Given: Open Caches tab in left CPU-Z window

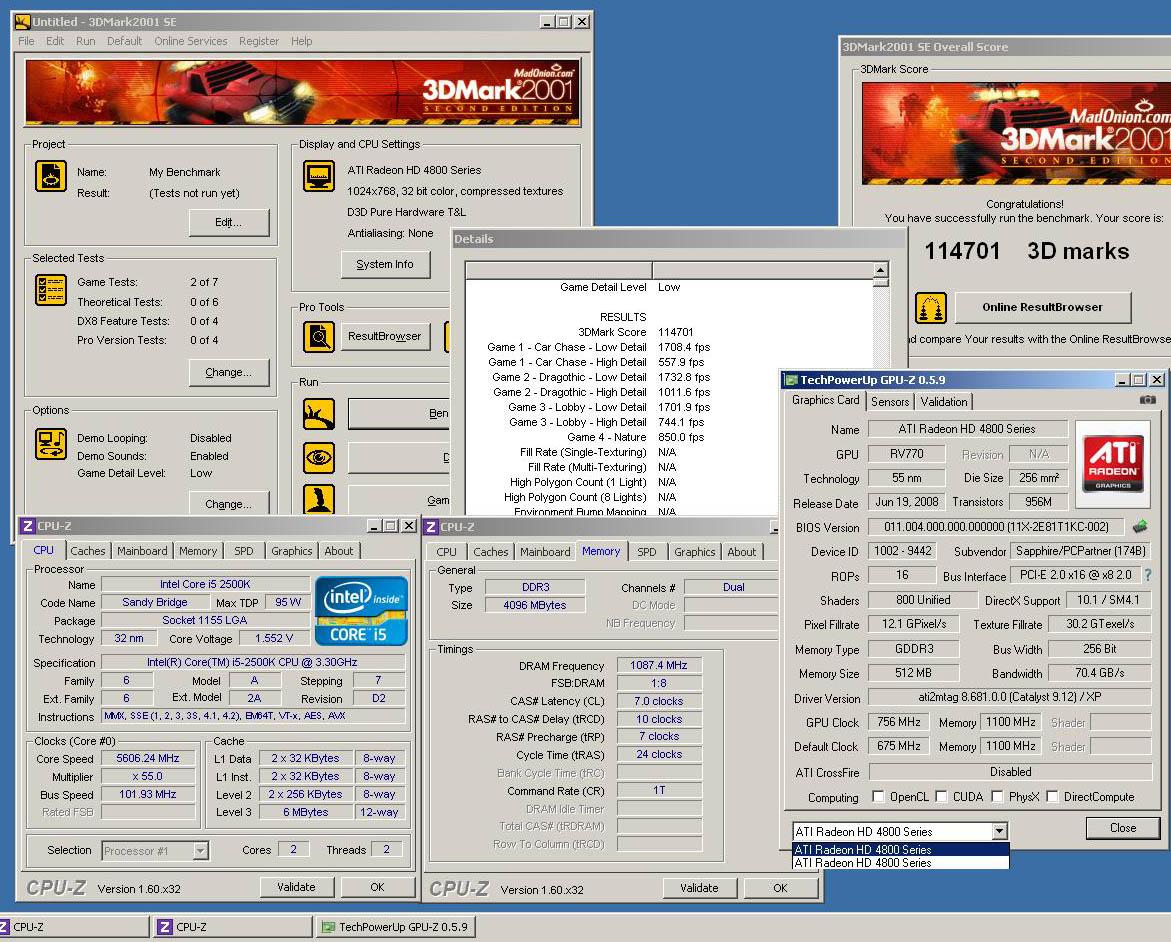Looking at the screenshot, I should click(x=87, y=551).
